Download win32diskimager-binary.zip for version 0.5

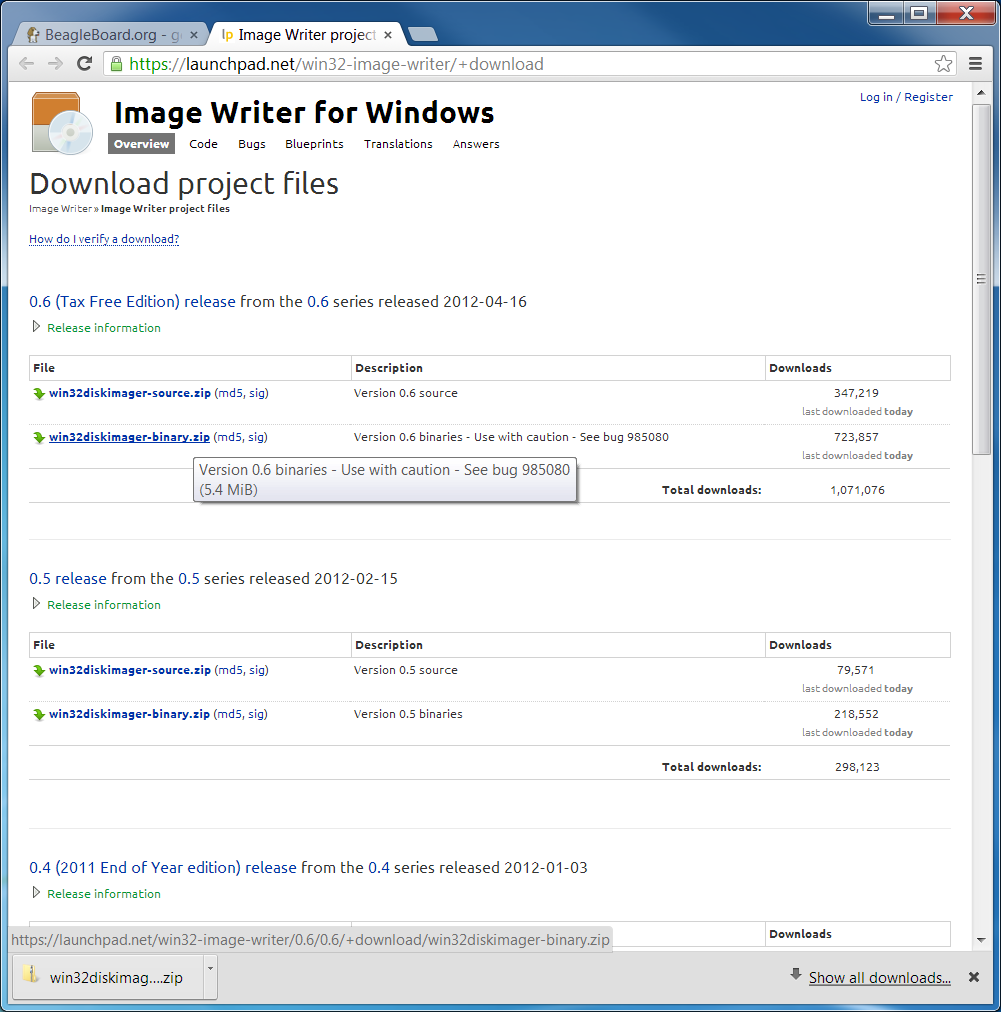(x=129, y=714)
